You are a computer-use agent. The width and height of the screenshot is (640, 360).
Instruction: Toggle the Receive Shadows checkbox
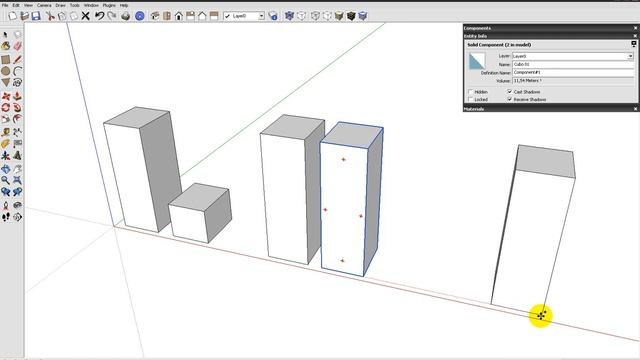pos(509,99)
